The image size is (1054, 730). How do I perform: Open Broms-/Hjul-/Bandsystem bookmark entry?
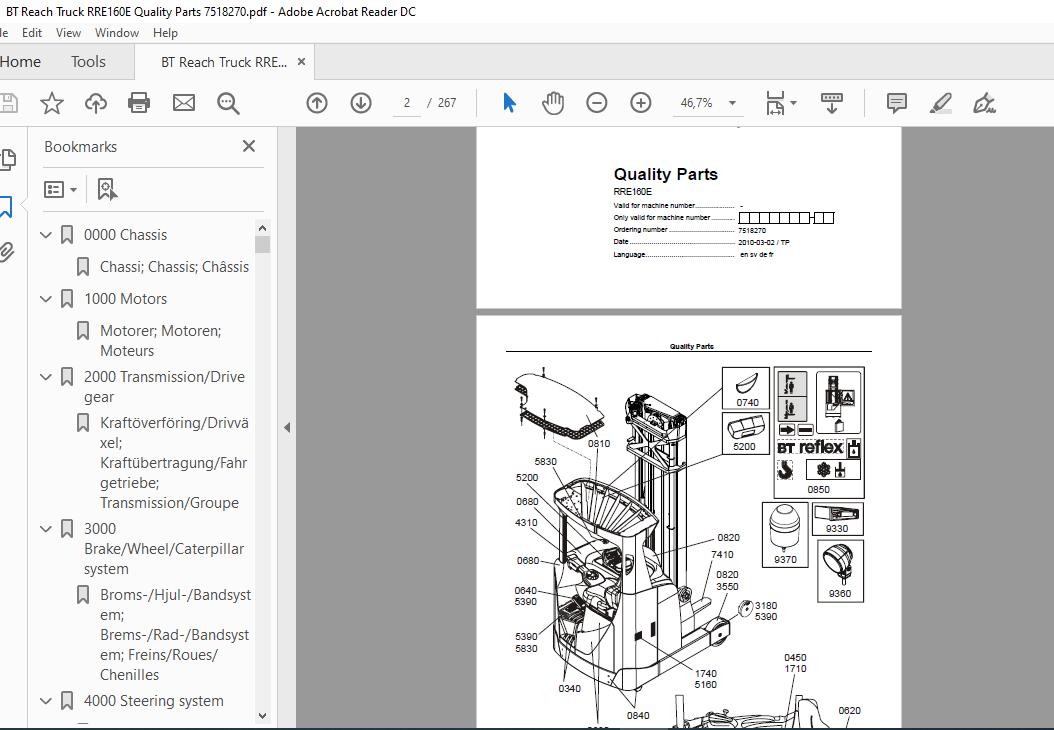[x=175, y=635]
